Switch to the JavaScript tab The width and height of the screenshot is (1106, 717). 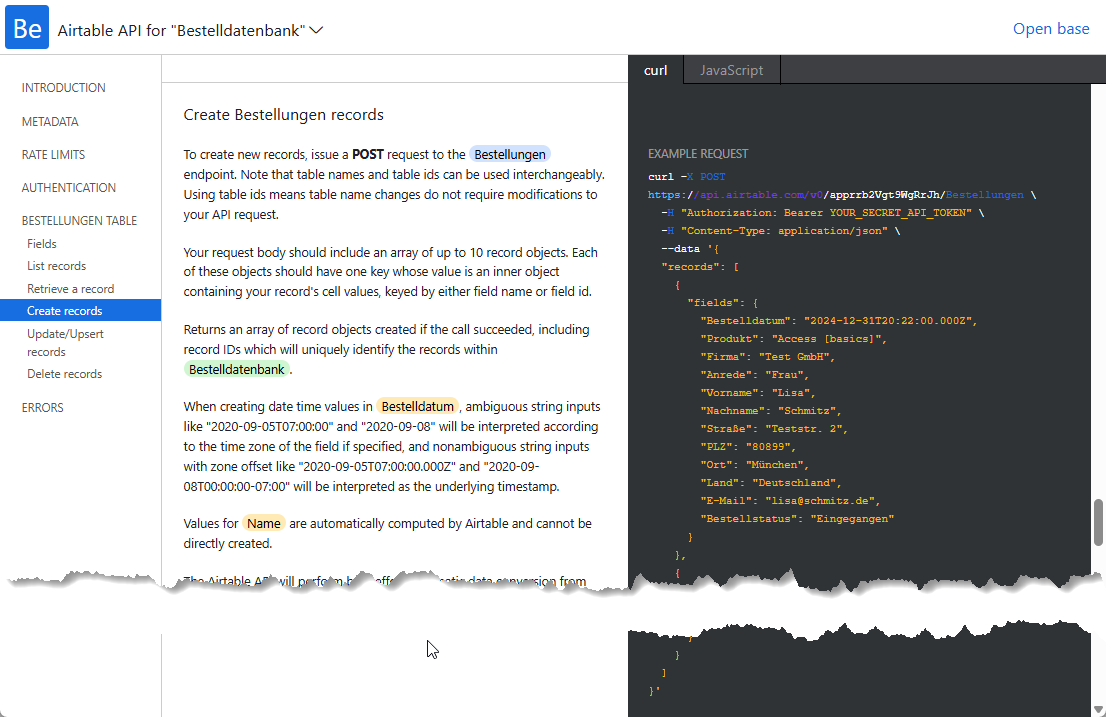coord(731,70)
